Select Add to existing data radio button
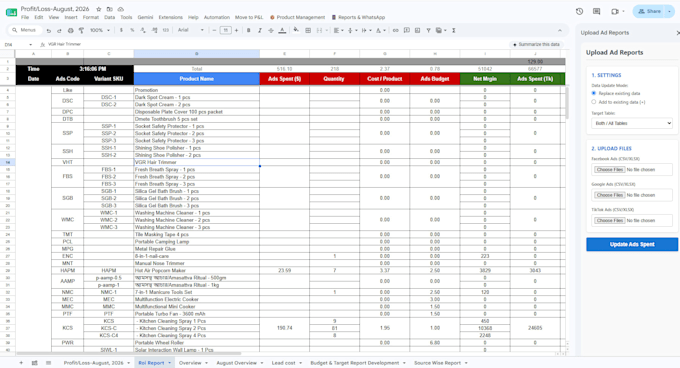 (594, 102)
